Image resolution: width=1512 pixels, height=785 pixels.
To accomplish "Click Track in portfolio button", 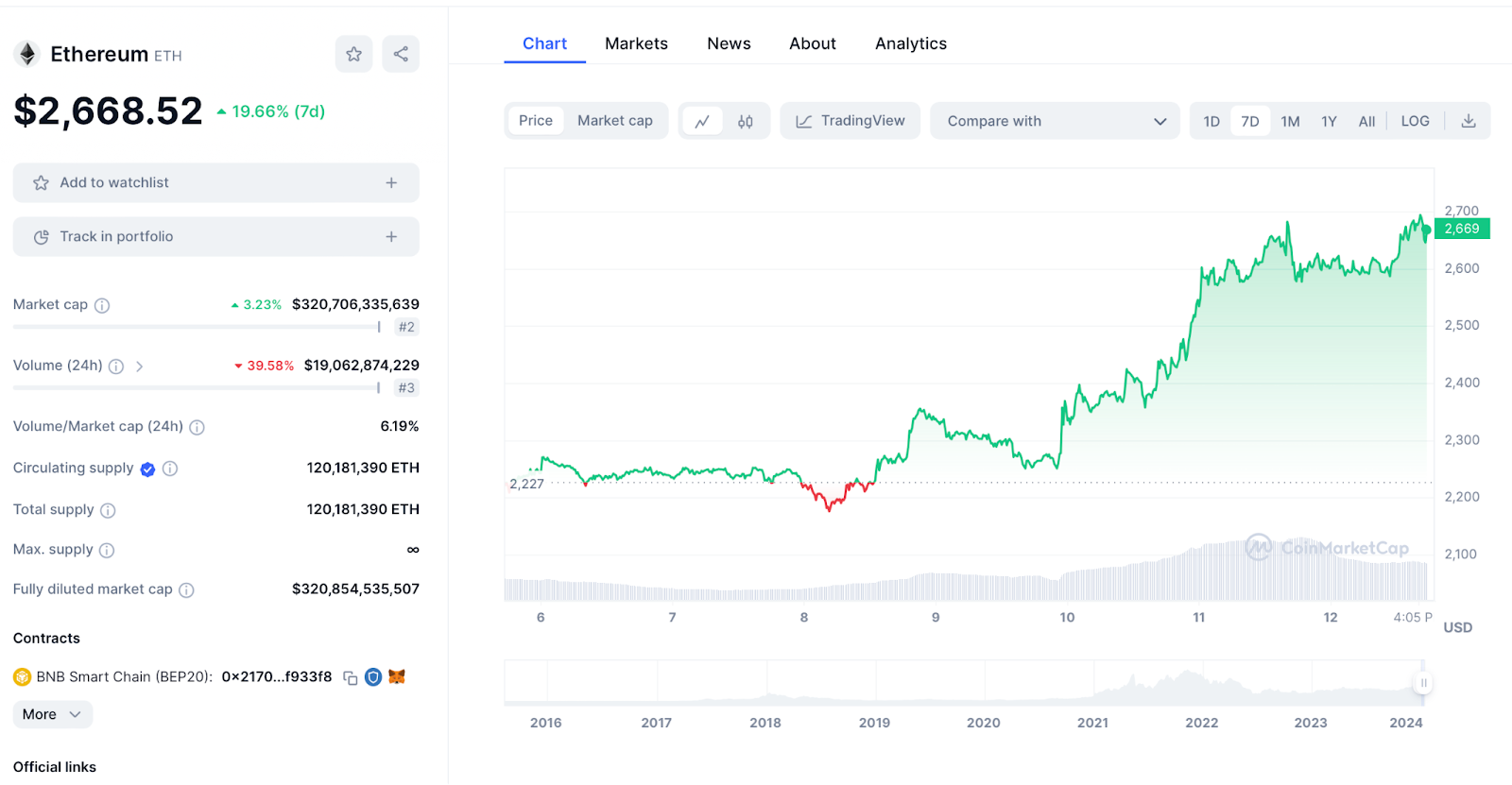I will click(x=216, y=237).
